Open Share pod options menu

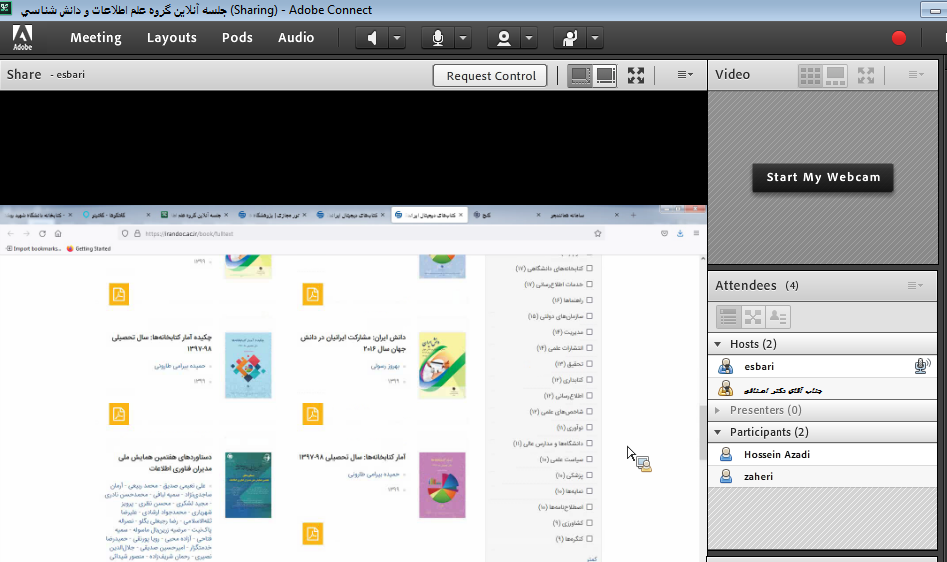click(x=685, y=75)
